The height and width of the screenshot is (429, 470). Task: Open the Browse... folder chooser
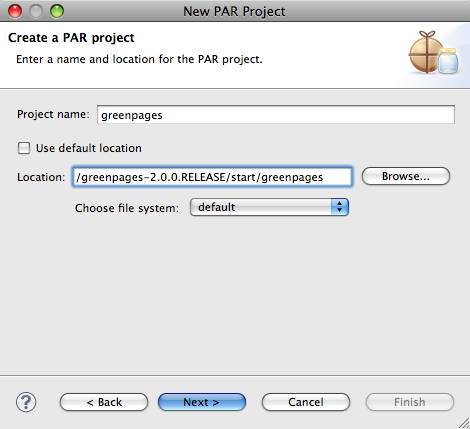coord(406,176)
